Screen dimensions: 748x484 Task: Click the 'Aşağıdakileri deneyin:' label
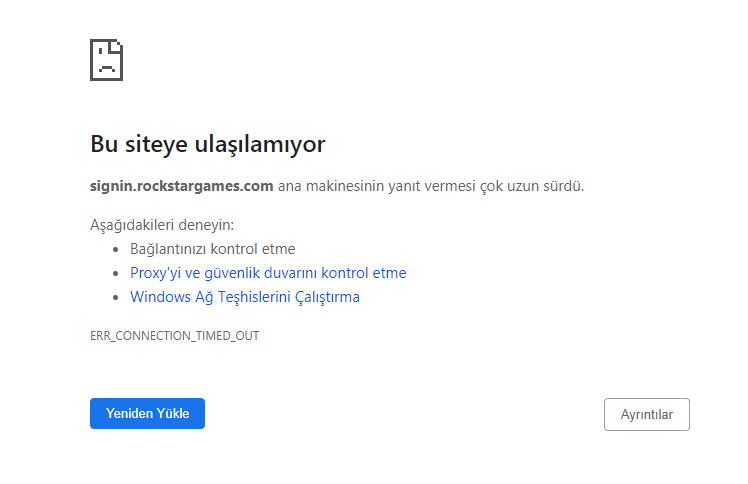pyautogui.click(x=162, y=225)
